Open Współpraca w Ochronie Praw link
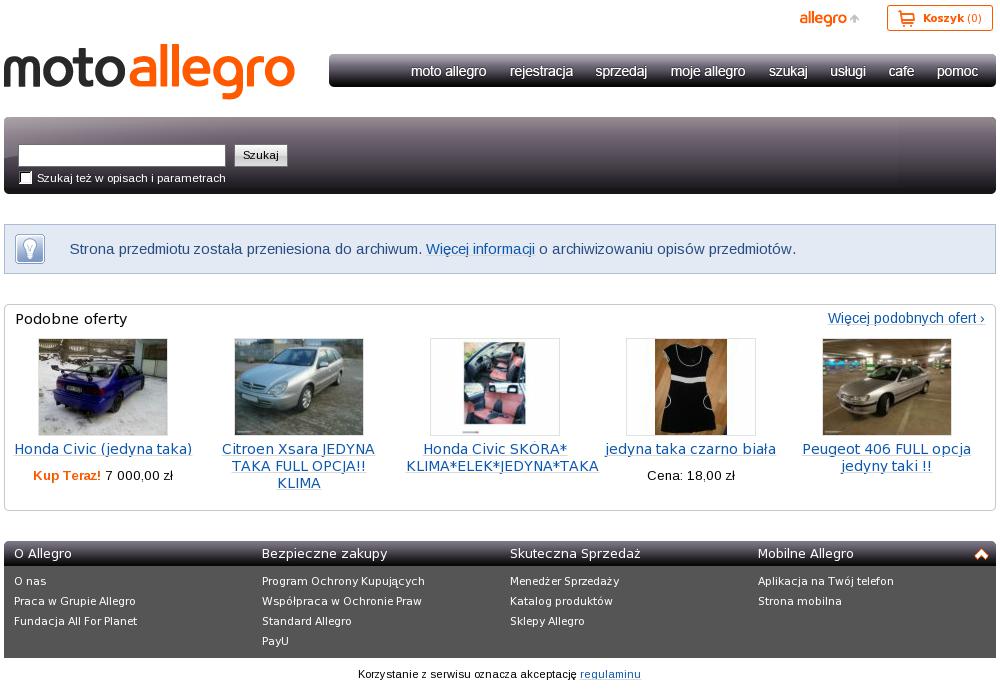The width and height of the screenshot is (1000, 694). [x=342, y=601]
